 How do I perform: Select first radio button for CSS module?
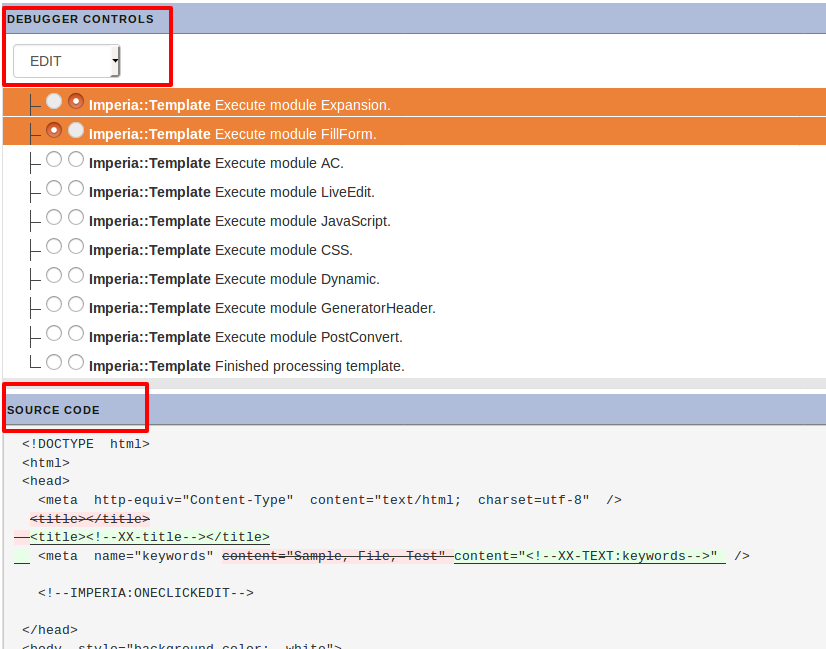(x=54, y=246)
